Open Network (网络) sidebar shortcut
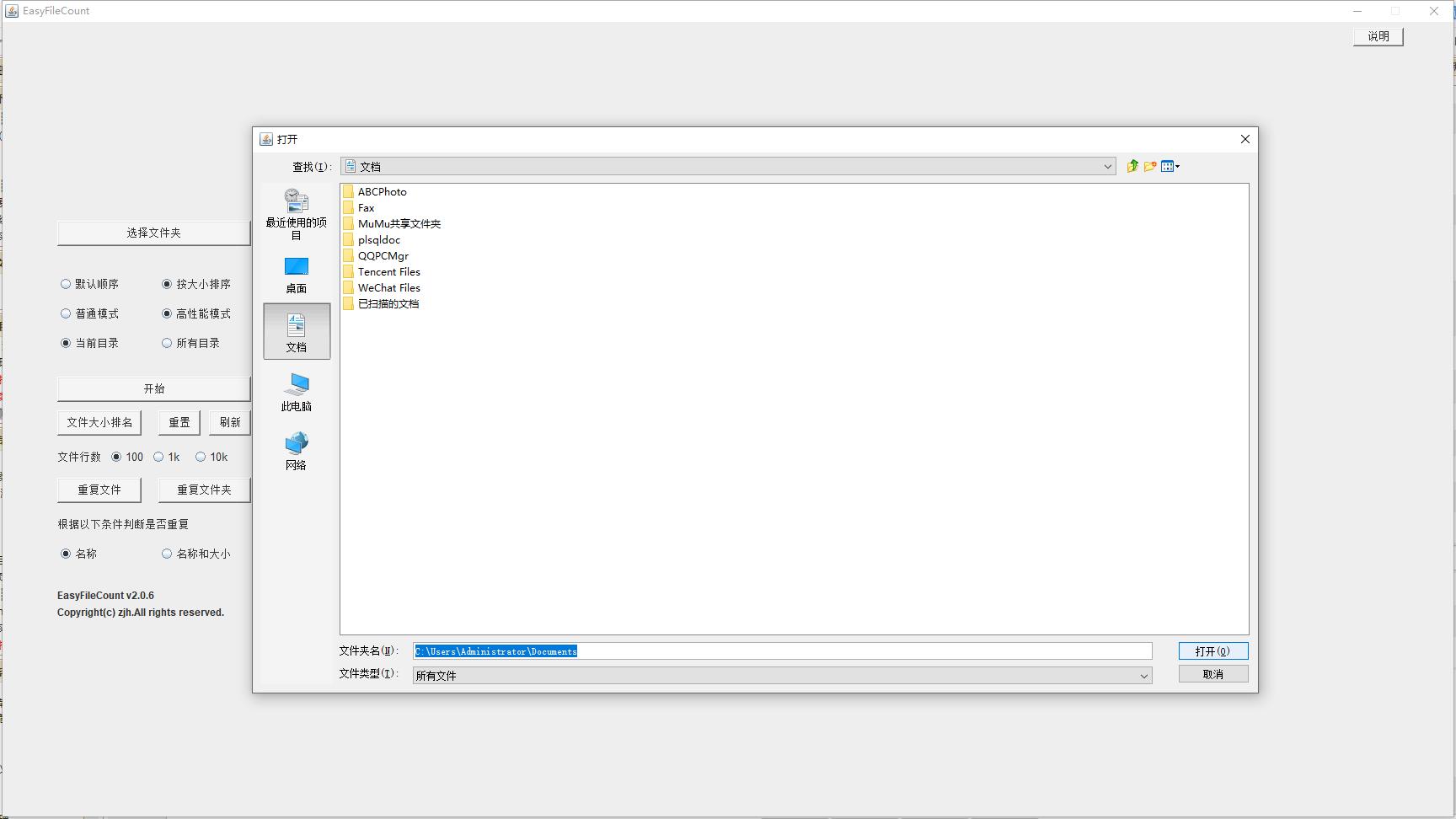The height and width of the screenshot is (819, 1456). (x=297, y=451)
